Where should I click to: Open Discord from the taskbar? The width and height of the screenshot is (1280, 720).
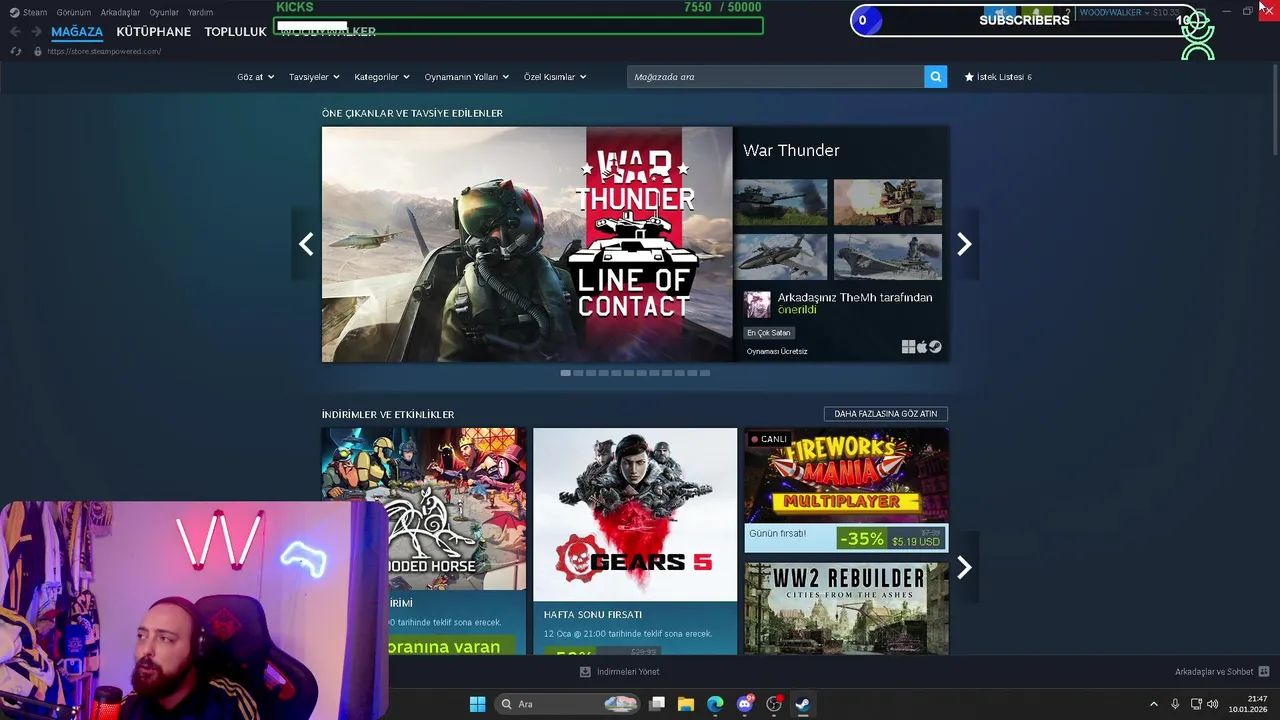pos(744,704)
